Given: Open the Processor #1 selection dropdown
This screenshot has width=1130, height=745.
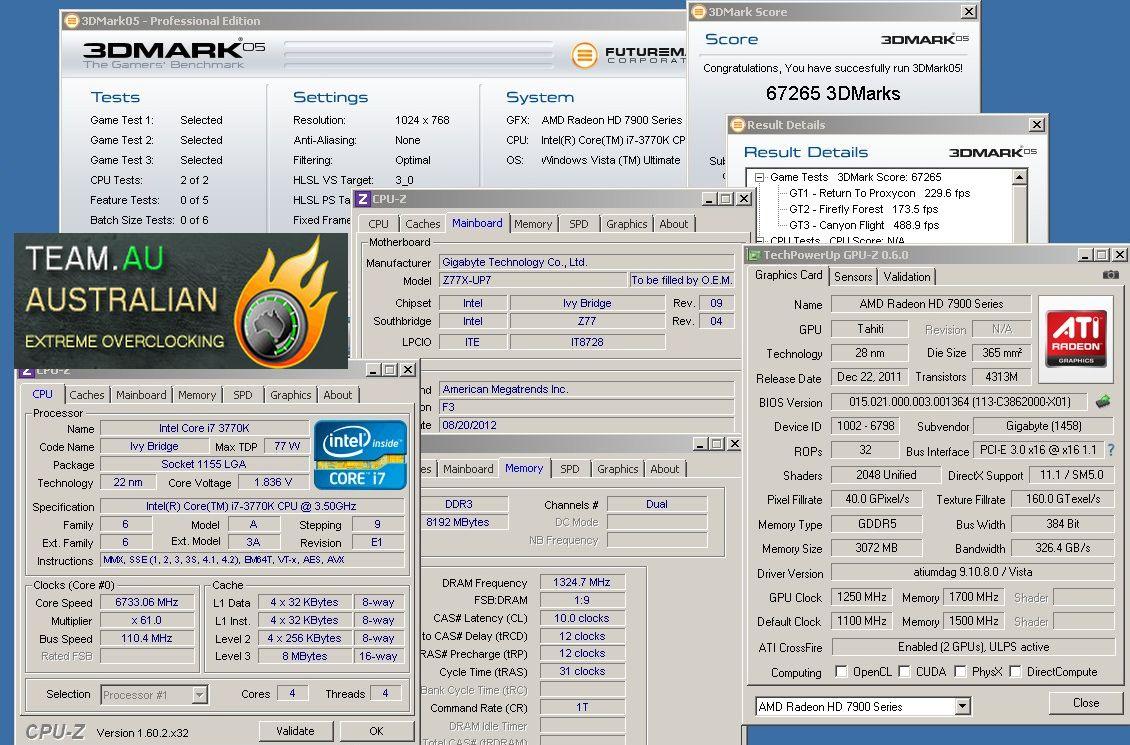Looking at the screenshot, I should point(200,695).
